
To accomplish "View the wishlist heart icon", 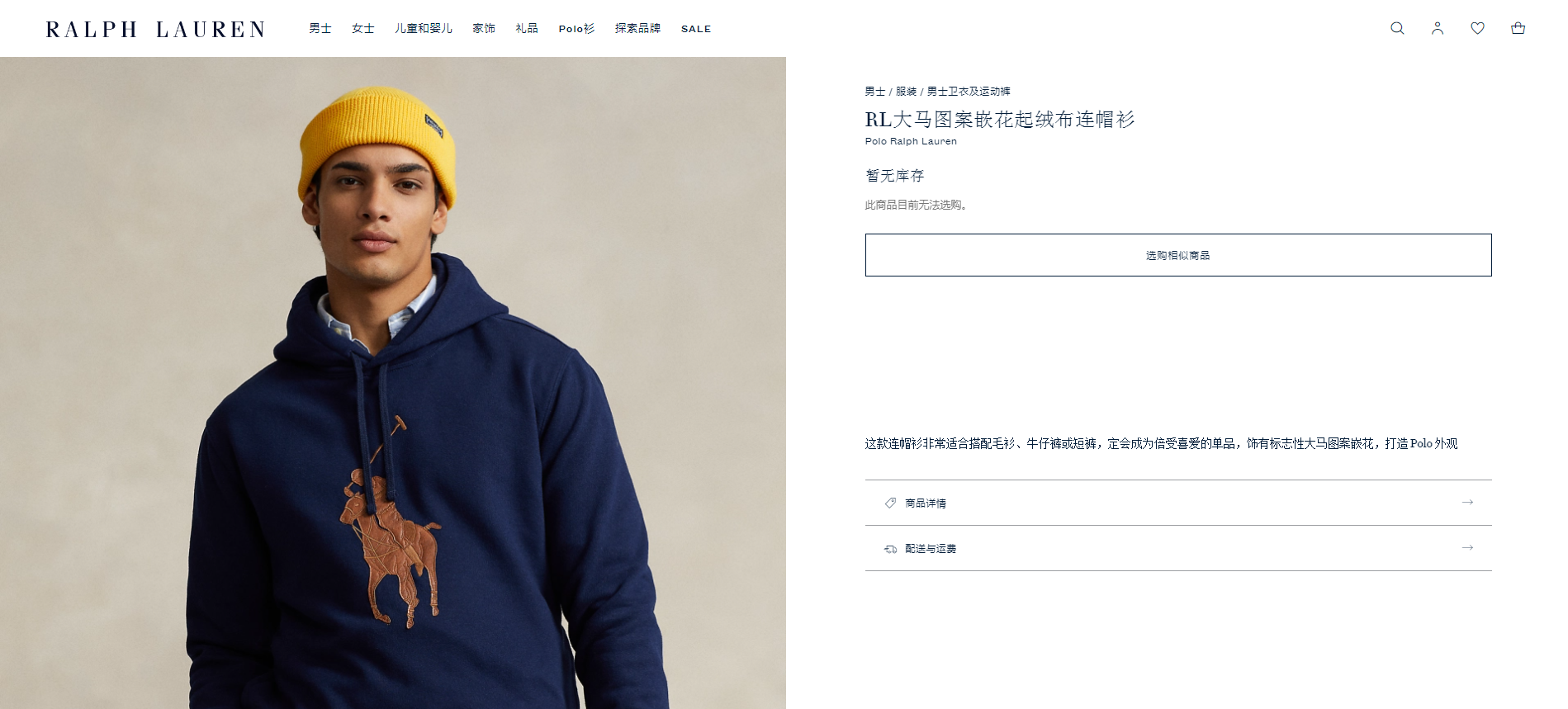I will point(1478,28).
